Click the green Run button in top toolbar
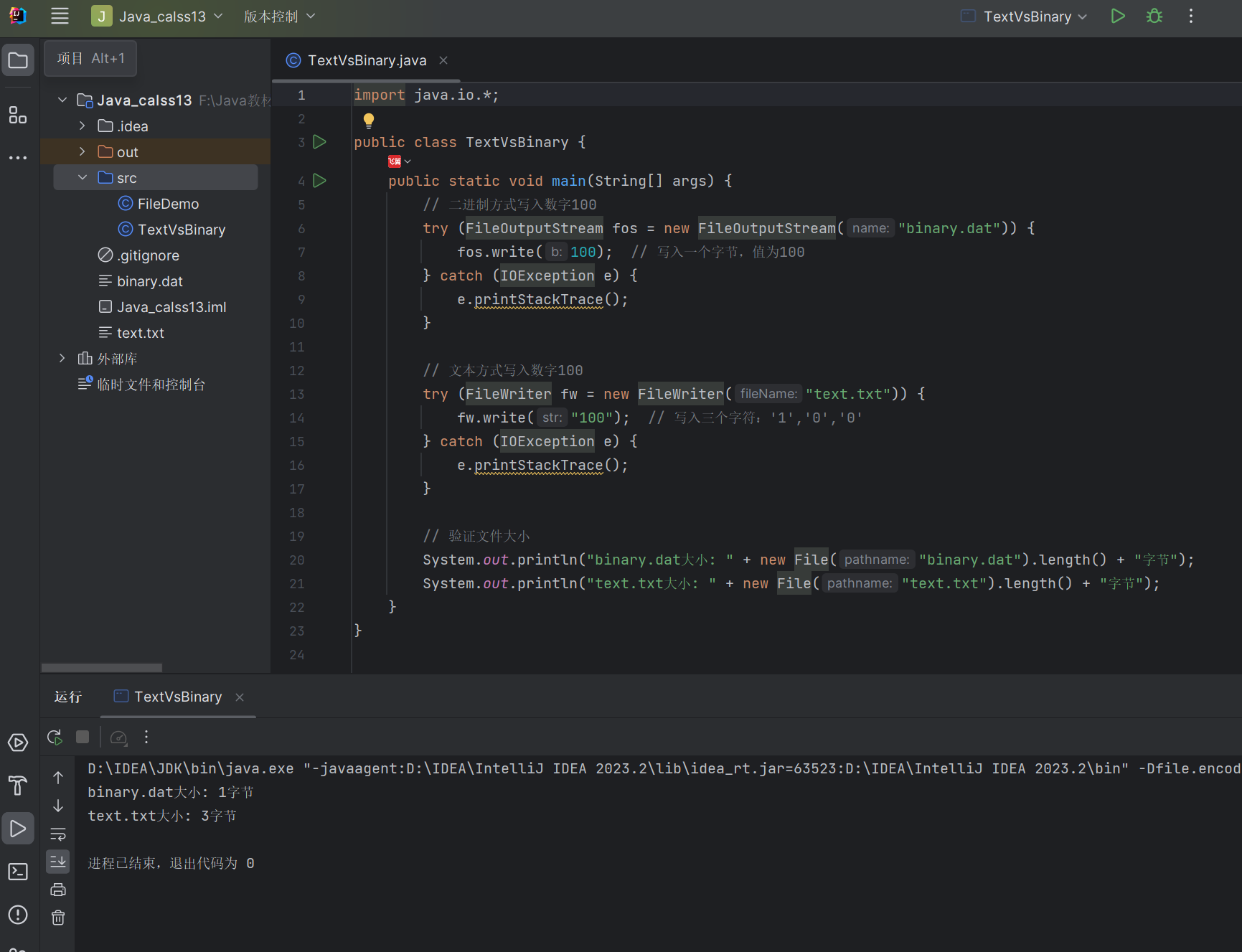Image resolution: width=1242 pixels, height=952 pixels. click(1117, 17)
